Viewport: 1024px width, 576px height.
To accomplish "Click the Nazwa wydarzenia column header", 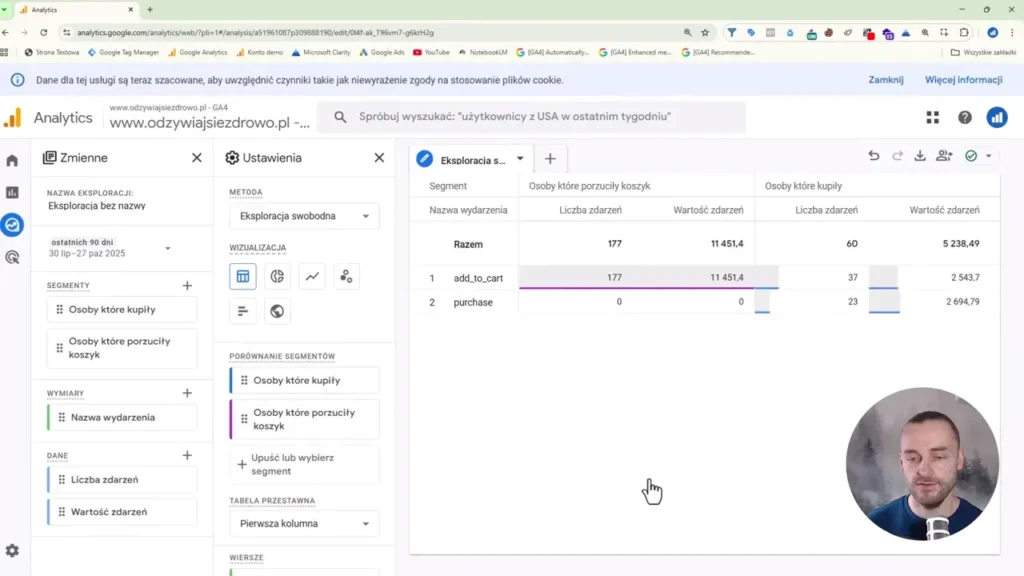I will point(468,210).
